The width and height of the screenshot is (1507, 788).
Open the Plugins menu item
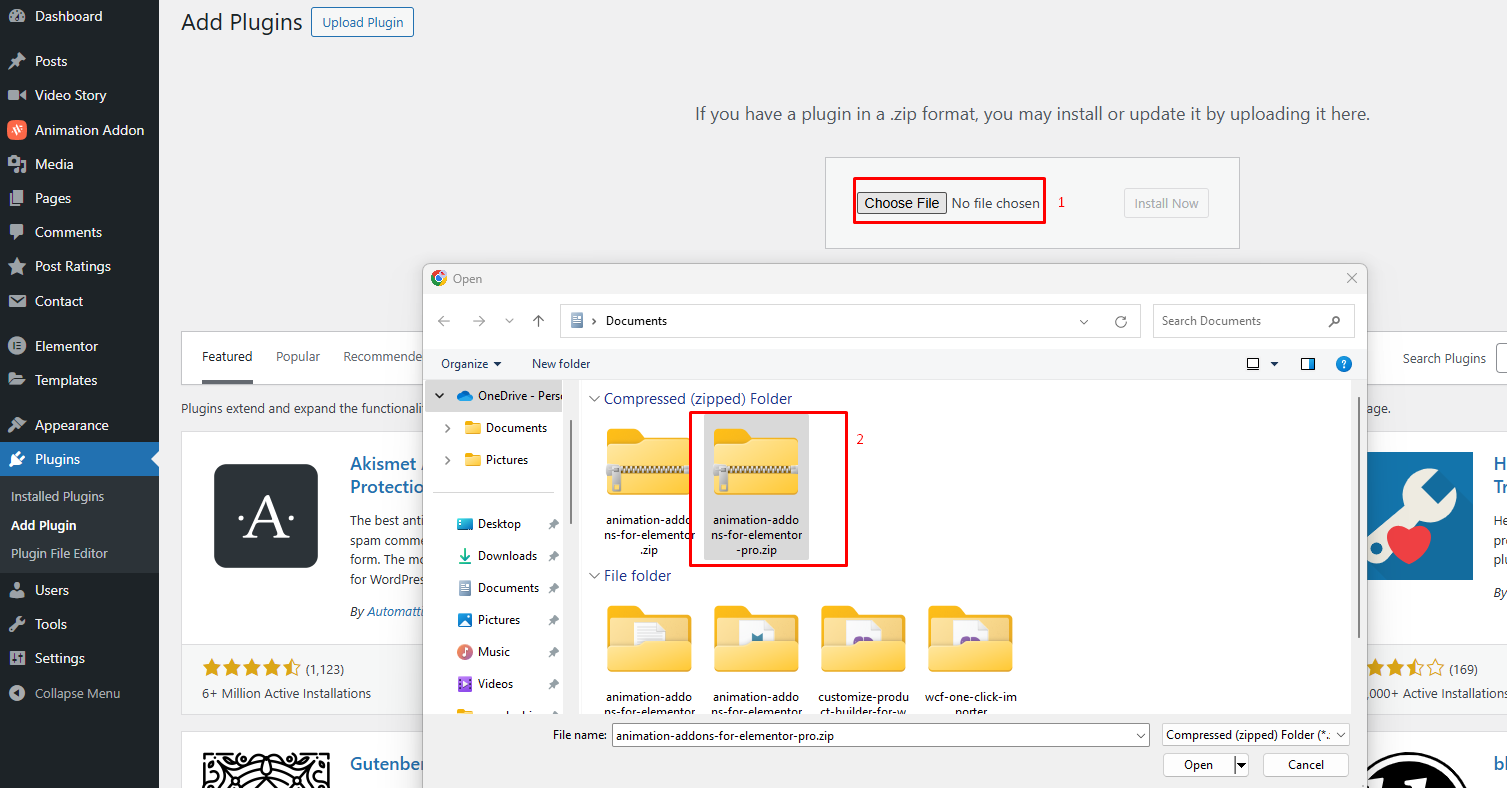pyautogui.click(x=79, y=459)
